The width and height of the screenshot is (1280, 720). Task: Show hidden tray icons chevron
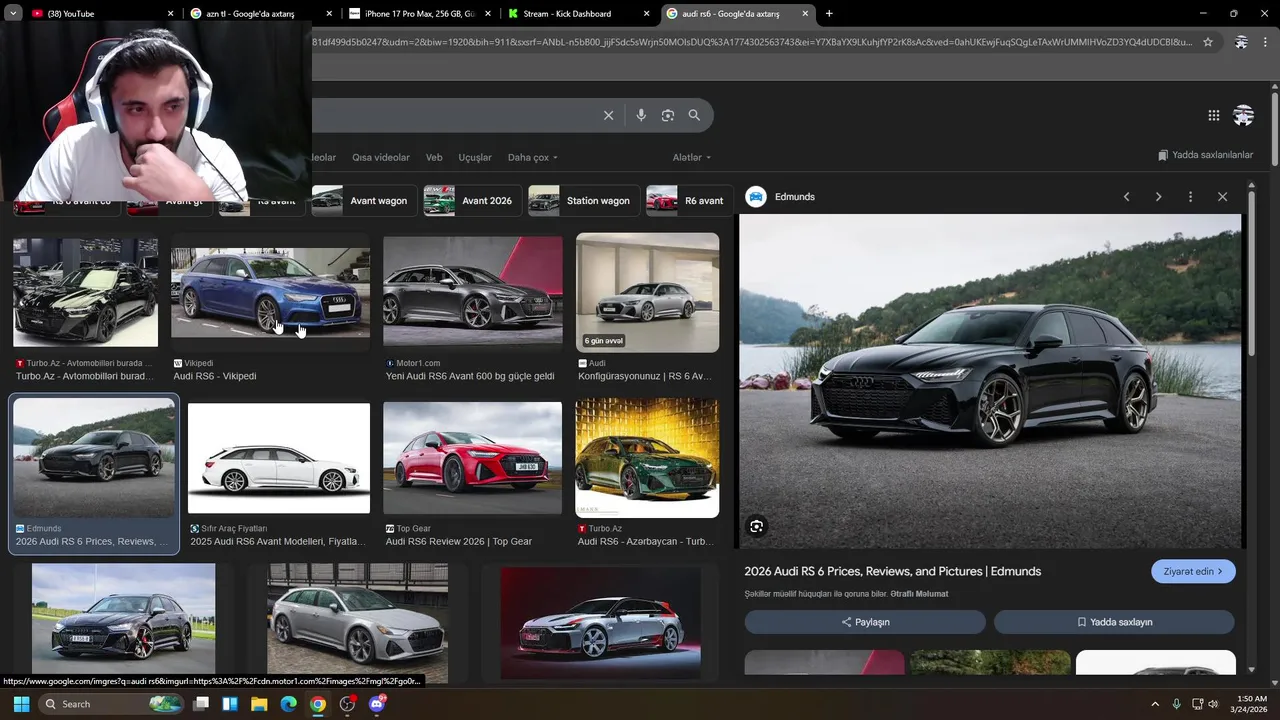(x=1155, y=704)
